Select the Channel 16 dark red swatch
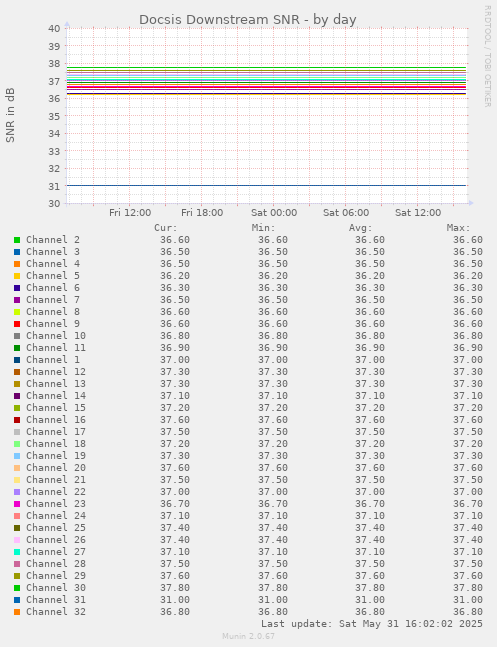Viewport: 497px width, 647px height. pyautogui.click(x=17, y=420)
